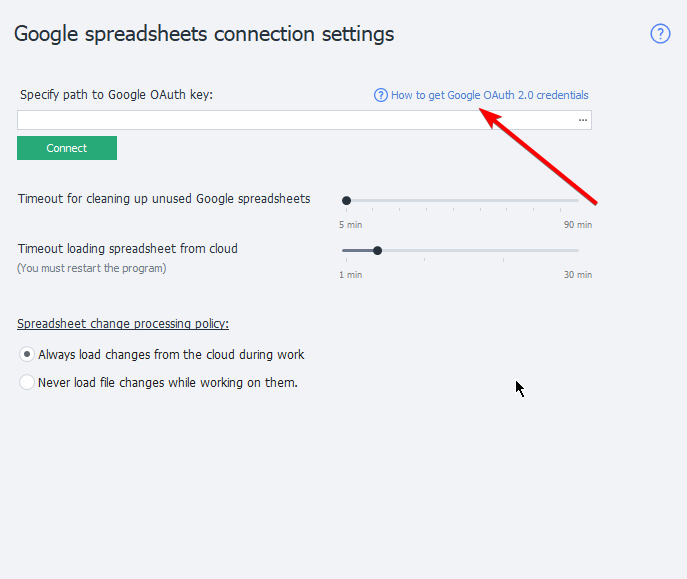Open file browser with the ellipsis button
Image resolution: width=687 pixels, height=579 pixels.
[x=582, y=120]
